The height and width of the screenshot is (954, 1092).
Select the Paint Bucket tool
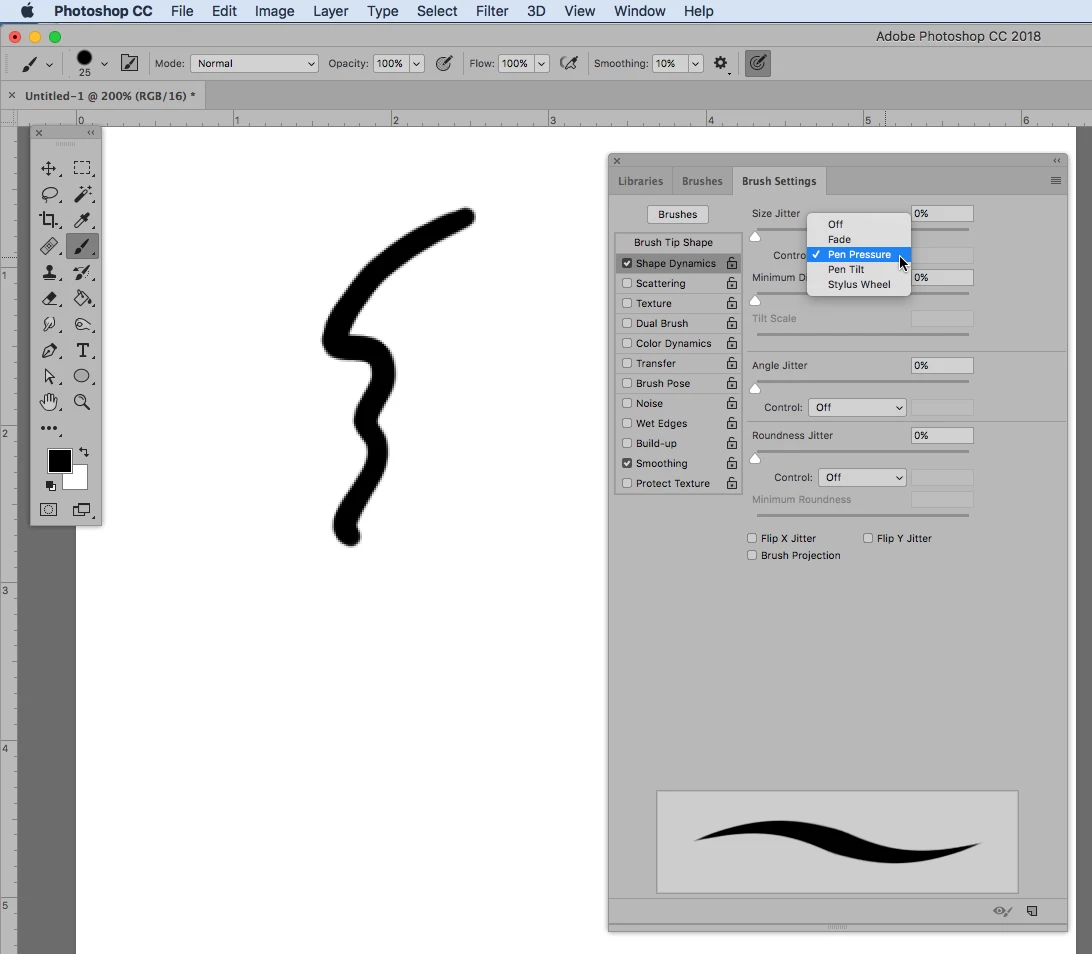(82, 298)
